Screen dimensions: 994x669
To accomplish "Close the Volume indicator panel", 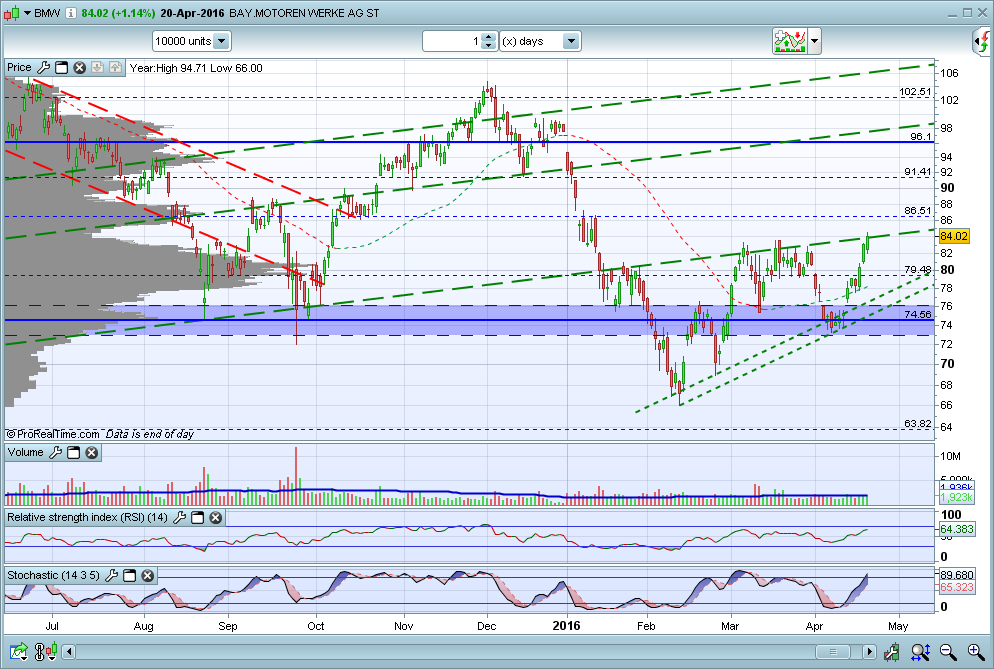I will 91,452.
